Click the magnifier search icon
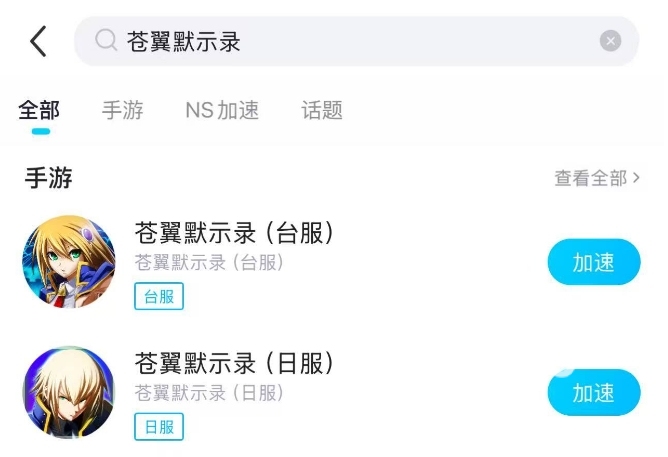The image size is (668, 457). pyautogui.click(x=106, y=41)
